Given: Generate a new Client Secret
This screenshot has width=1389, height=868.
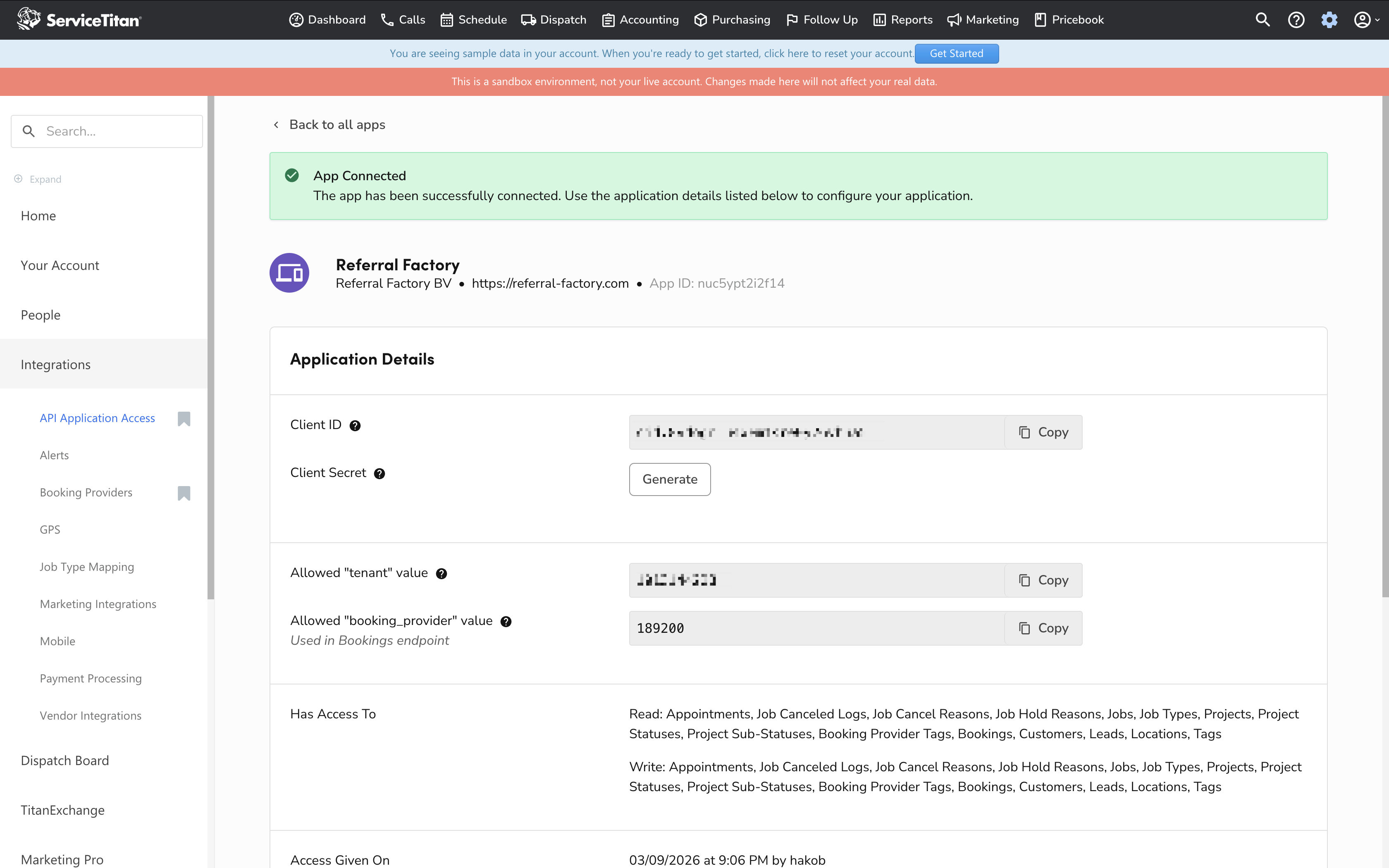Looking at the screenshot, I should tap(669, 479).
